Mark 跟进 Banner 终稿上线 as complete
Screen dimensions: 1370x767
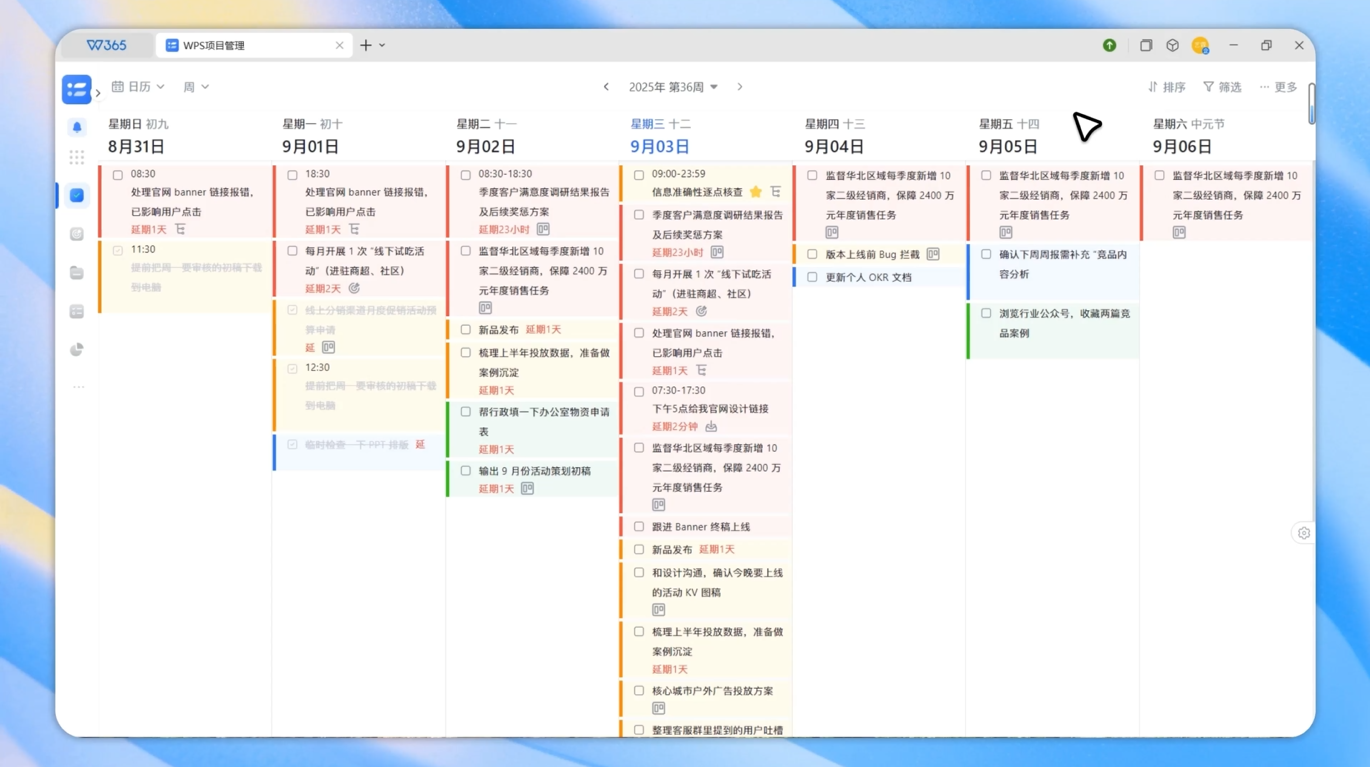point(639,526)
